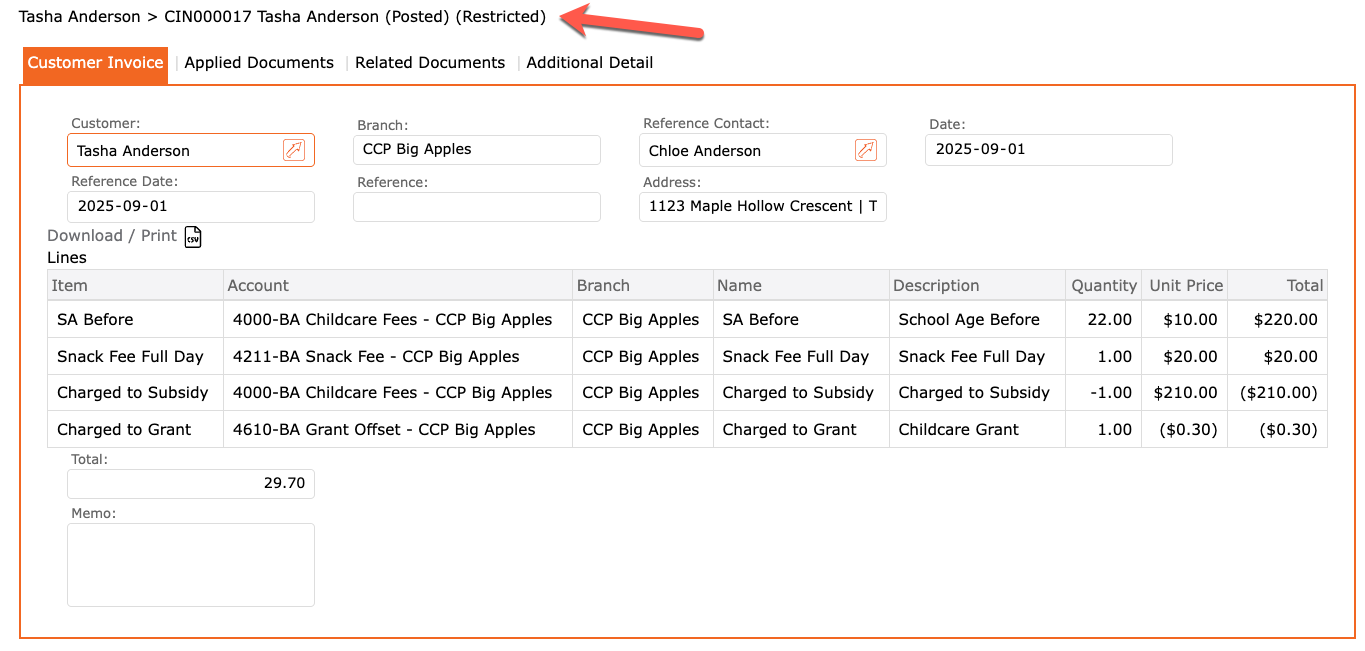
Task: Click the $220.00 total cell
Action: click(x=1278, y=320)
